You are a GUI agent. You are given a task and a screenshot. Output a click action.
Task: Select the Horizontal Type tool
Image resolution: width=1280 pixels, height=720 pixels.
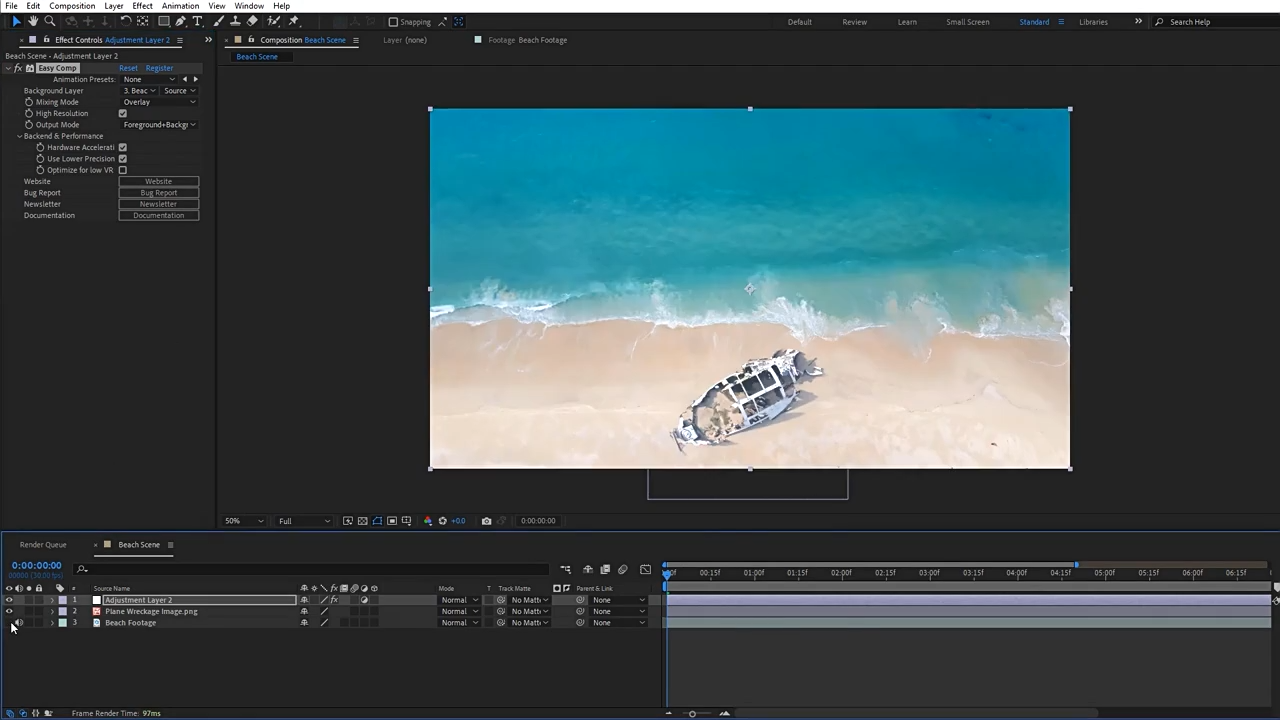pos(197,21)
